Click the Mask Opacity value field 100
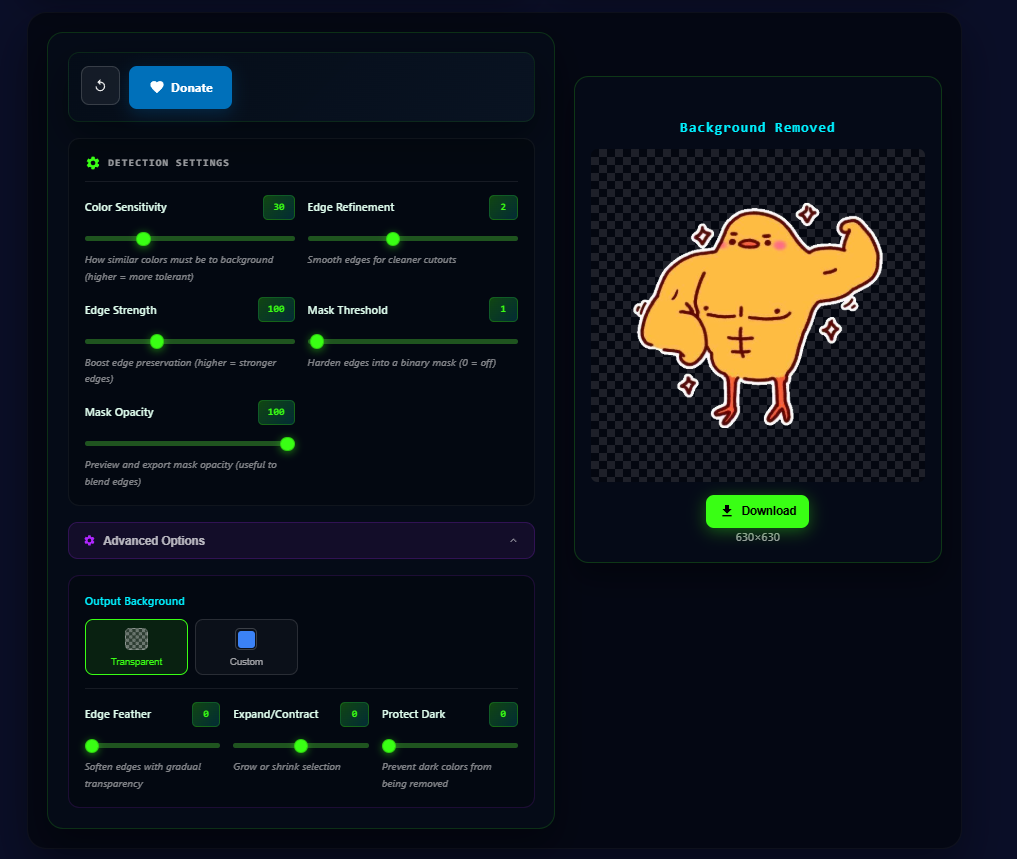 276,413
